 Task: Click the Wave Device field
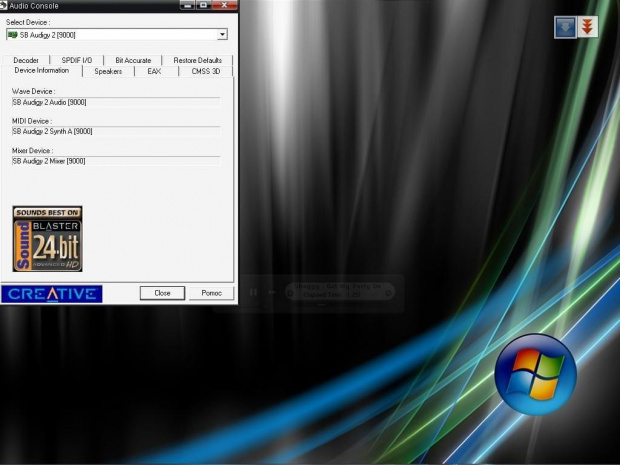pos(116,102)
